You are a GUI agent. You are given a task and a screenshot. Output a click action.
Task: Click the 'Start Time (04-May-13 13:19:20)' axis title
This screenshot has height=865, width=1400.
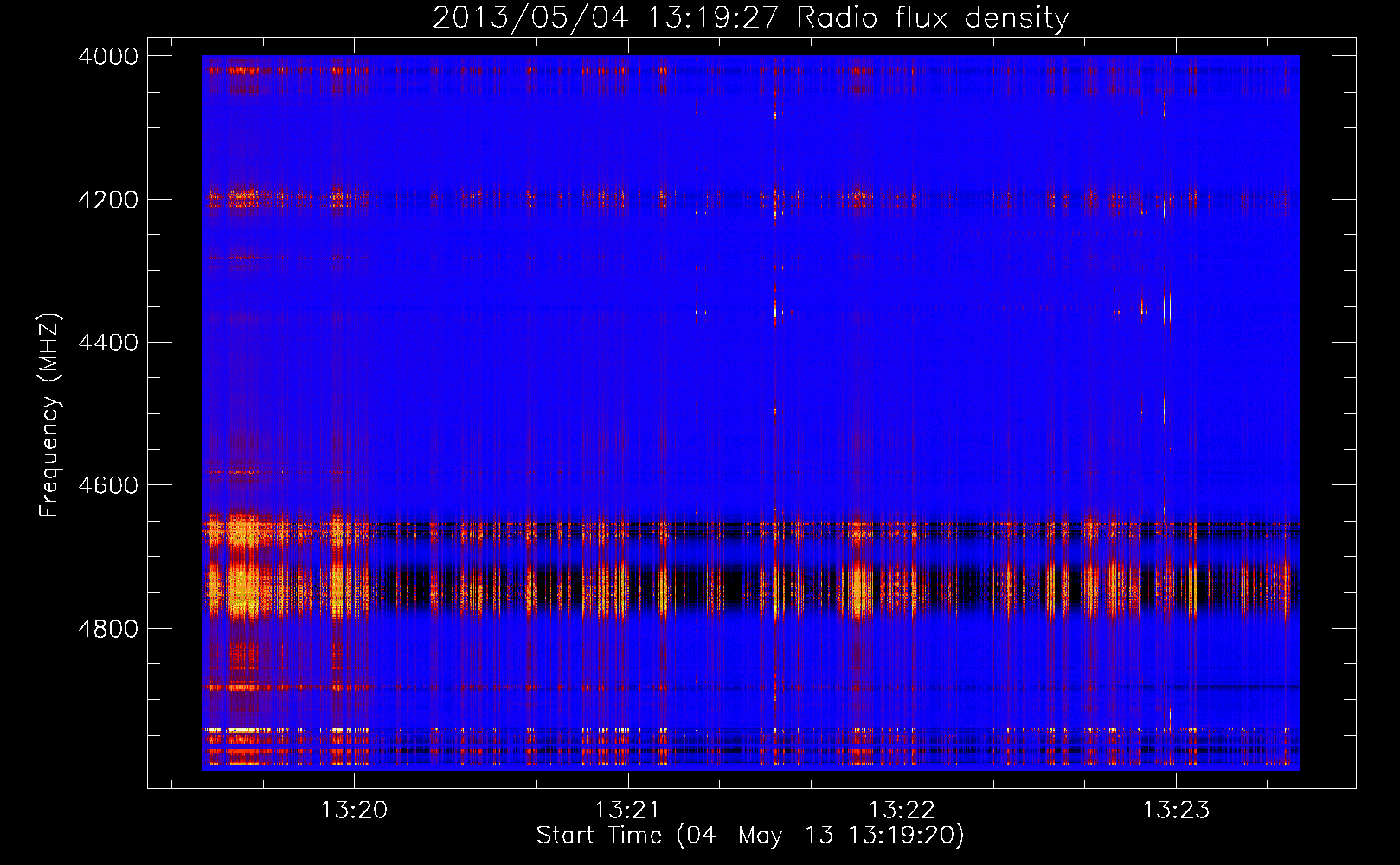[750, 836]
